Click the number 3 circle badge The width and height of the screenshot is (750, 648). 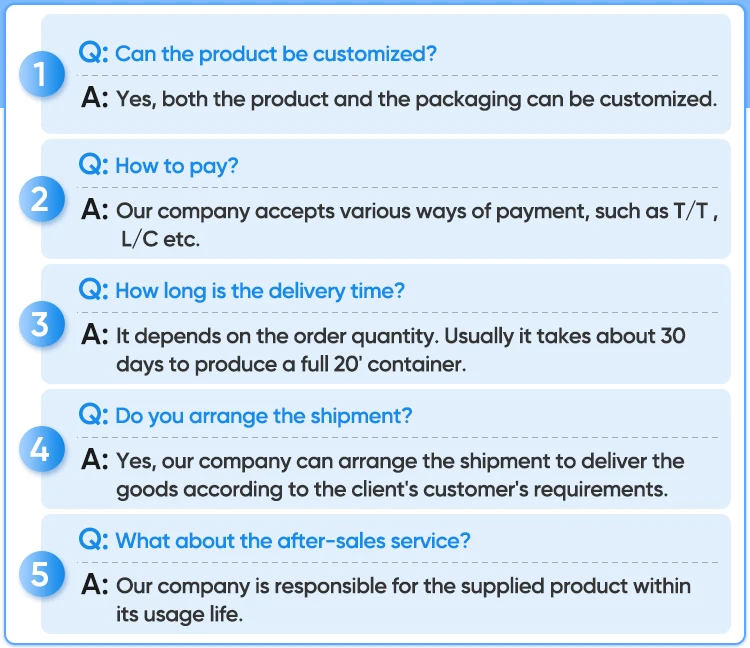(41, 324)
